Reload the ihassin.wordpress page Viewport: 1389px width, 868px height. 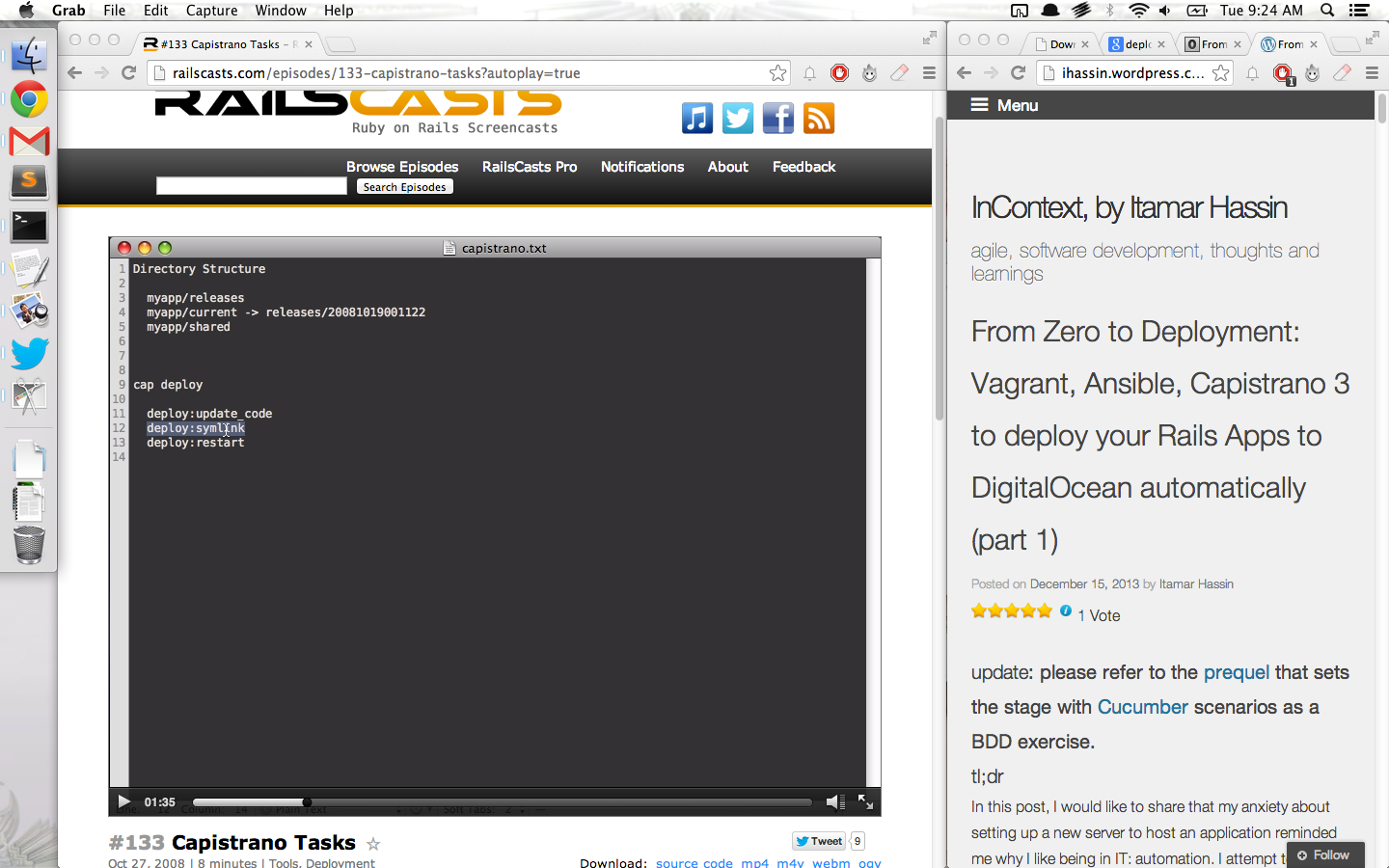(1018, 73)
